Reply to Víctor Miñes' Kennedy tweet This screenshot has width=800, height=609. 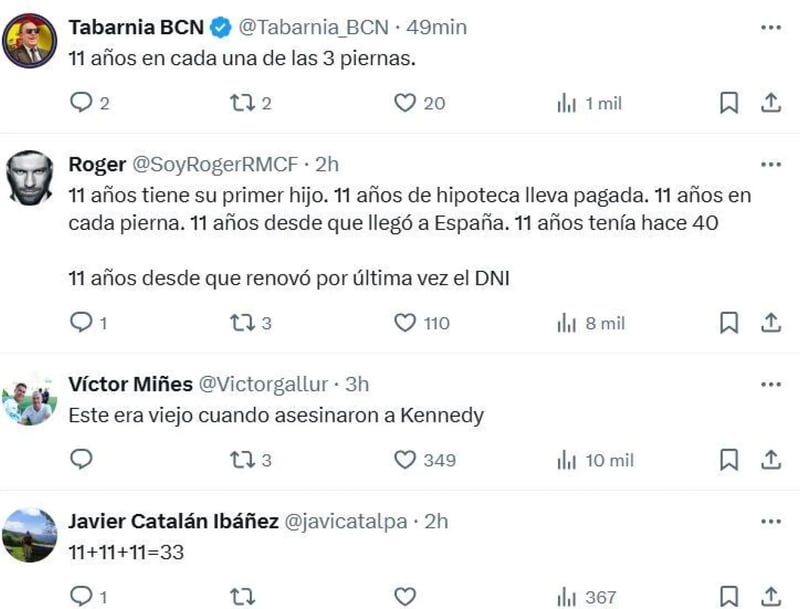(83, 459)
